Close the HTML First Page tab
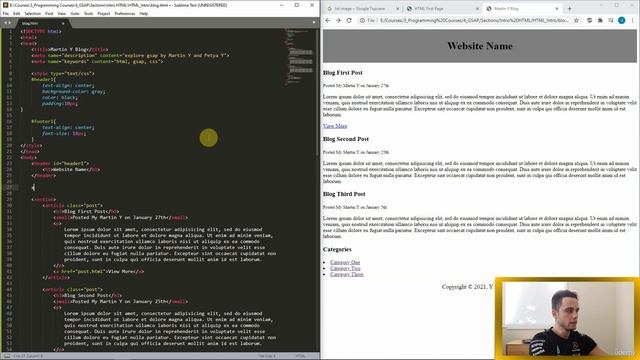Screen dimensions: 640x360 tap(477, 8)
